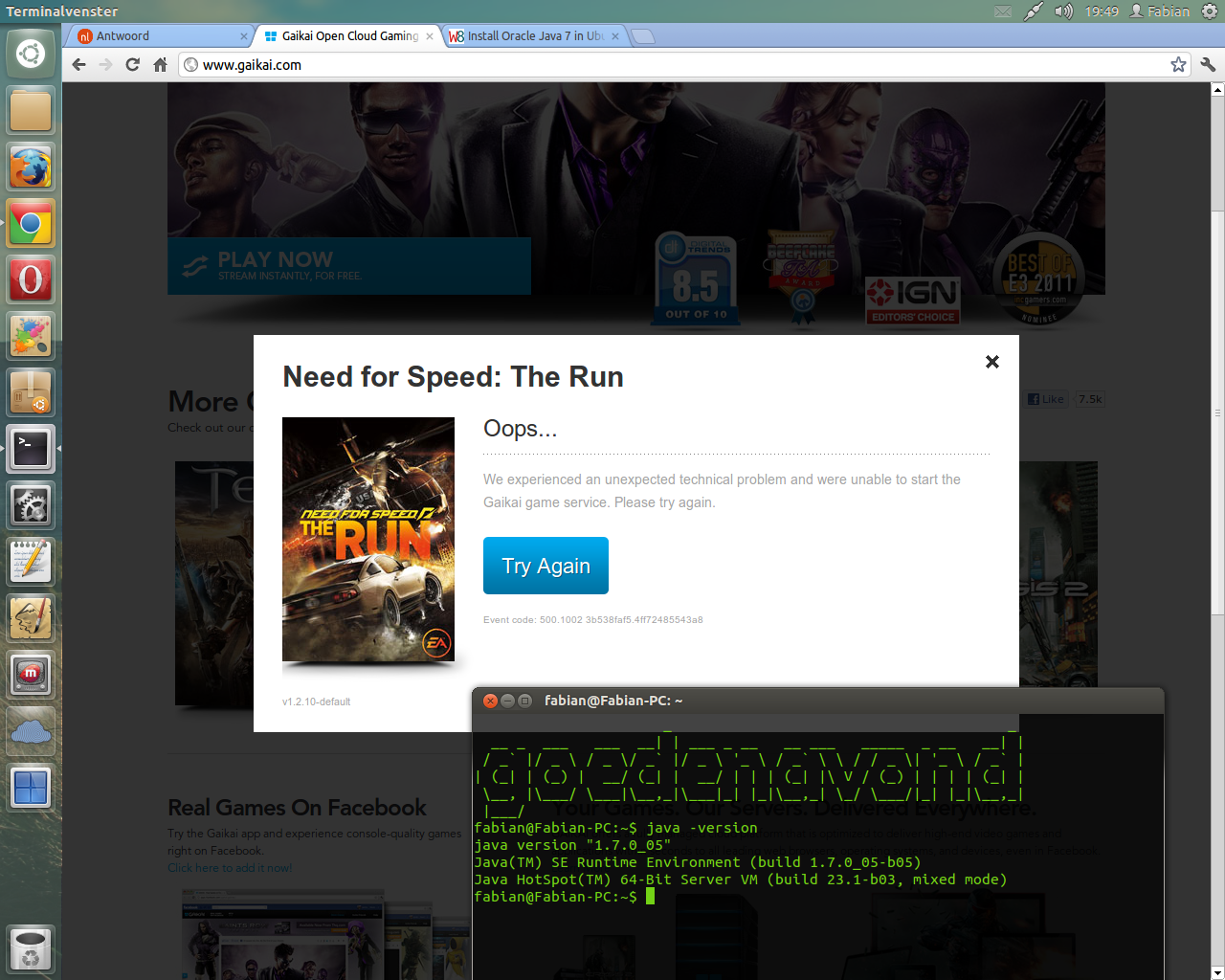Image resolution: width=1225 pixels, height=980 pixels.
Task: Open the workspace switcher icon
Action: coord(31,788)
